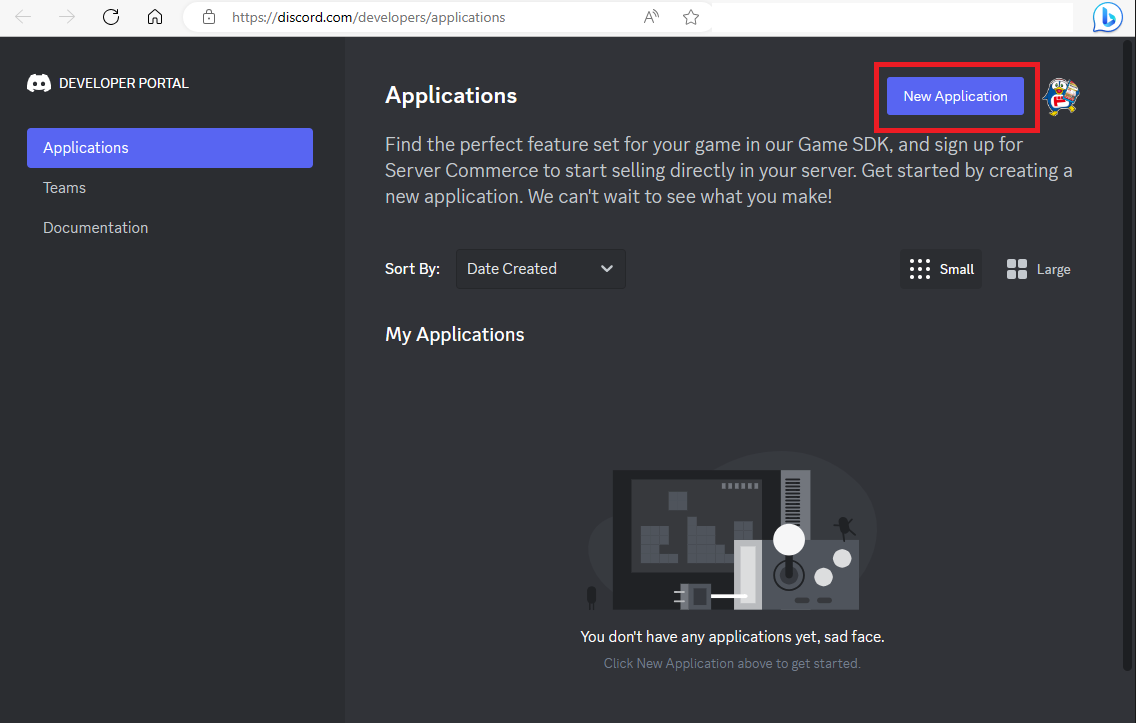This screenshot has width=1136, height=723.
Task: Click the New Application button
Action: 955,96
